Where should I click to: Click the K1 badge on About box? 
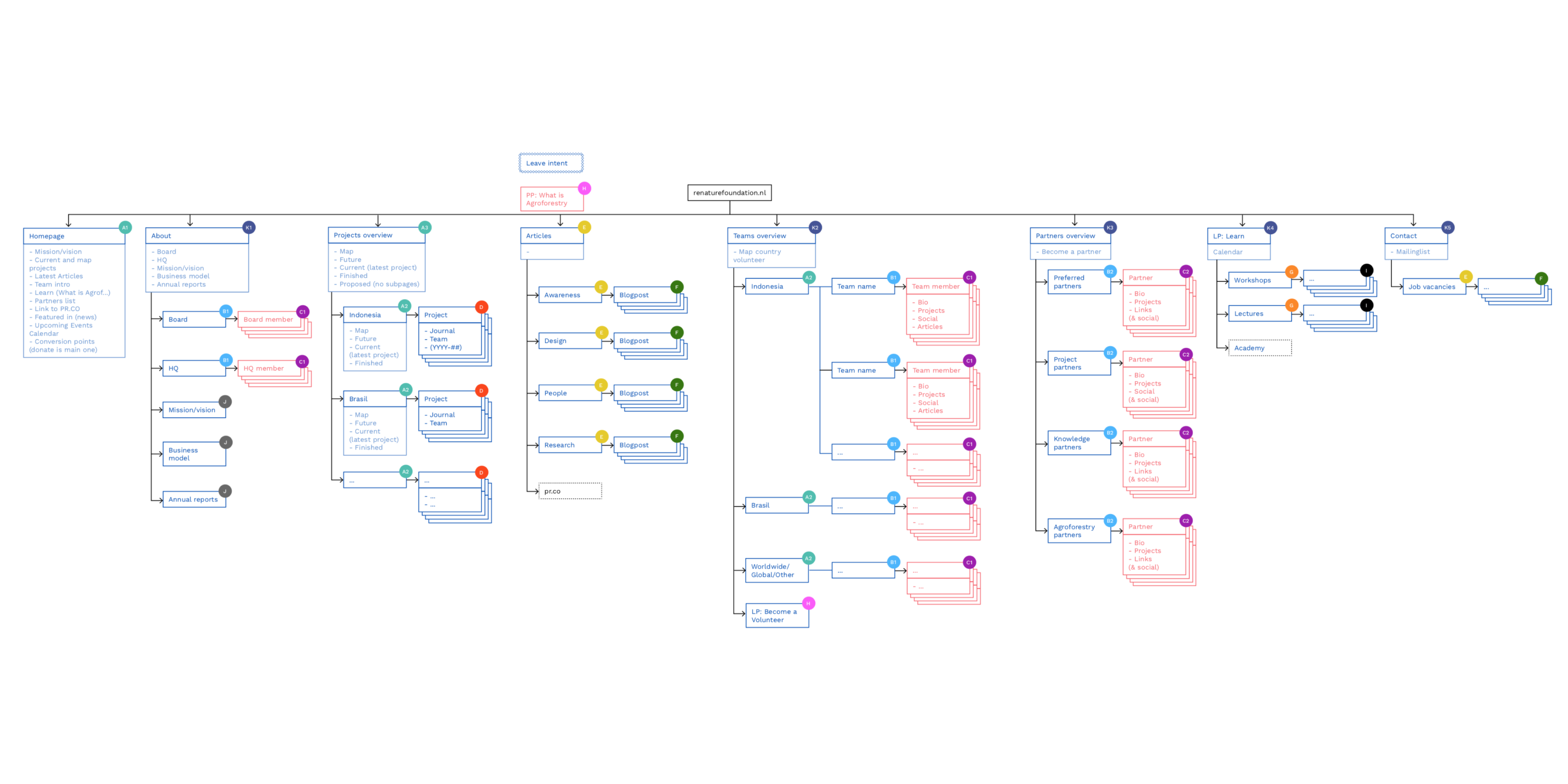248,228
